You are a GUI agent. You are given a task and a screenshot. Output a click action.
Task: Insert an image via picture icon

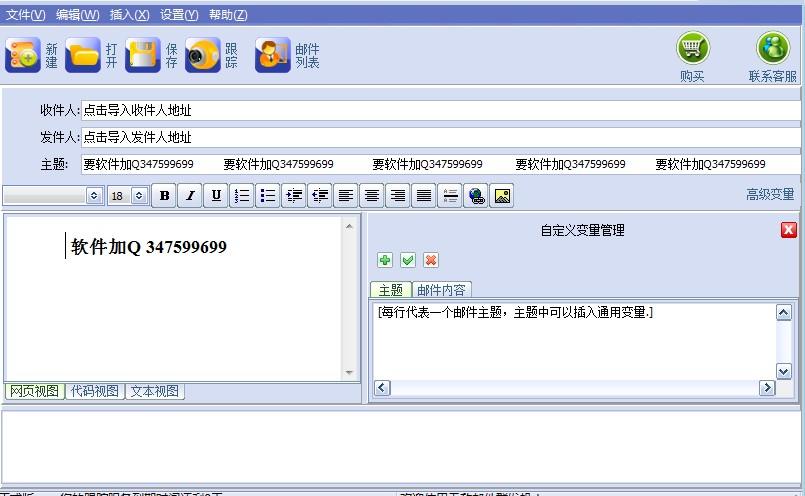click(502, 196)
